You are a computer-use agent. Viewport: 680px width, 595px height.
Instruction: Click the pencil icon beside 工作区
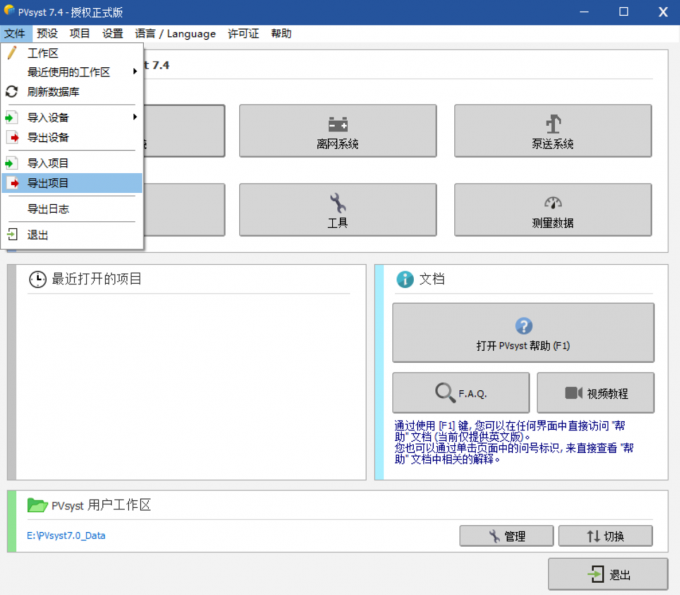coord(12,52)
